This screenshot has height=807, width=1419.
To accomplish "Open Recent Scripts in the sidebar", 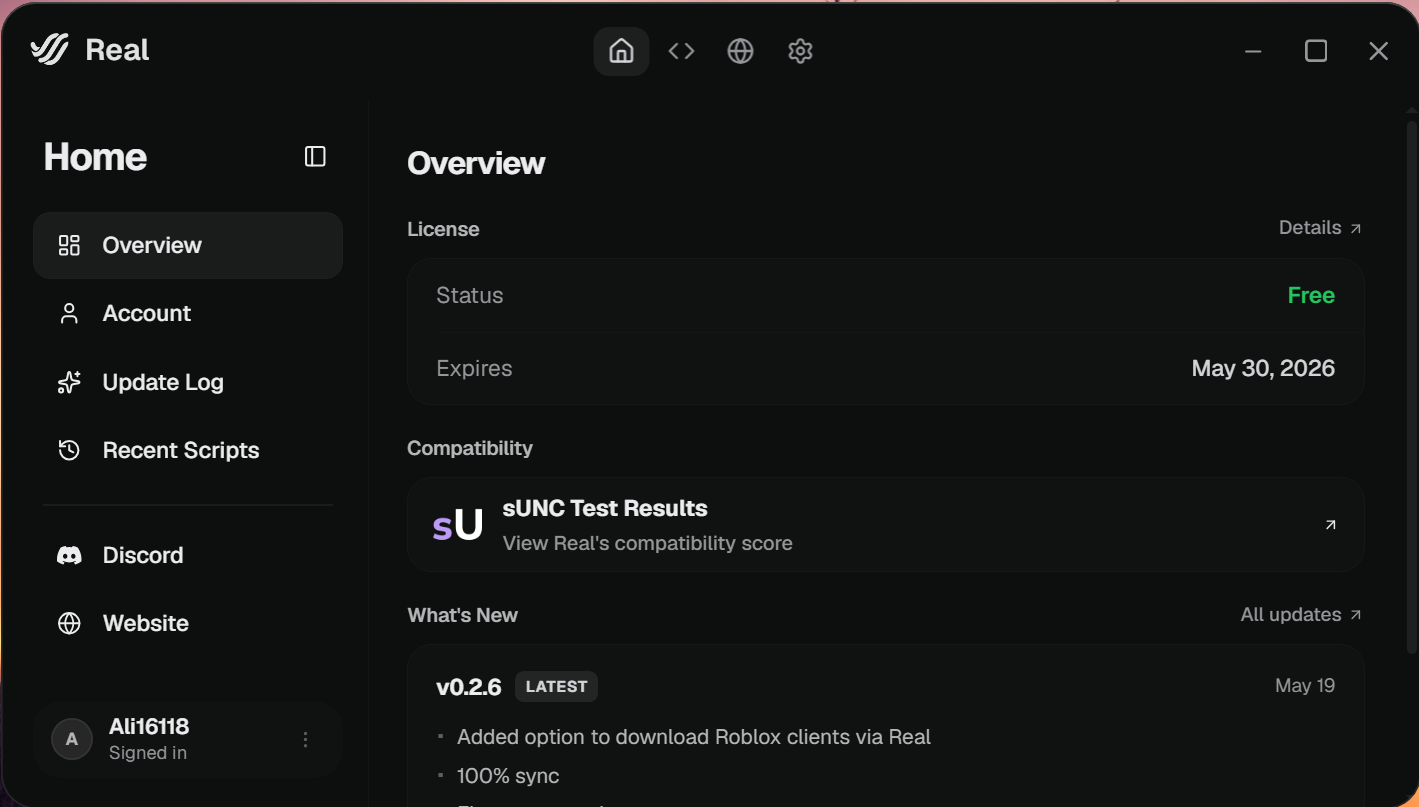I will point(188,450).
